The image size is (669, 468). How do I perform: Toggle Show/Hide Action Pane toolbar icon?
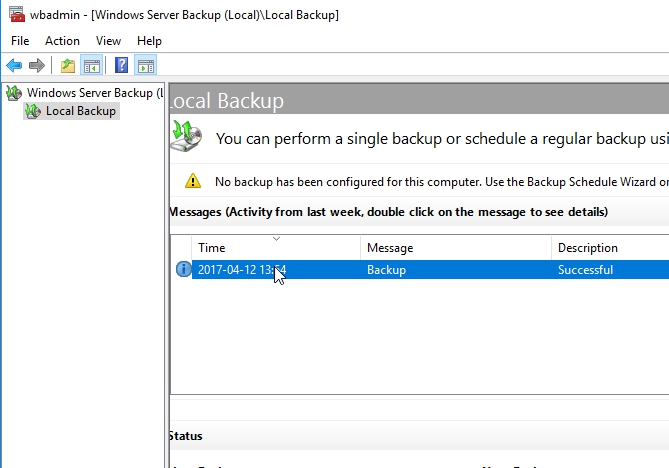coord(146,66)
